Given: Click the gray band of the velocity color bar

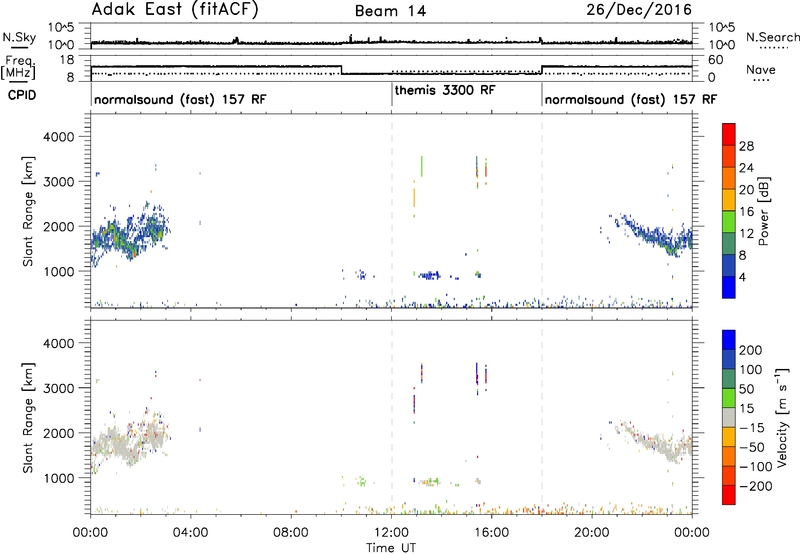Looking at the screenshot, I should pyautogui.click(x=729, y=418).
